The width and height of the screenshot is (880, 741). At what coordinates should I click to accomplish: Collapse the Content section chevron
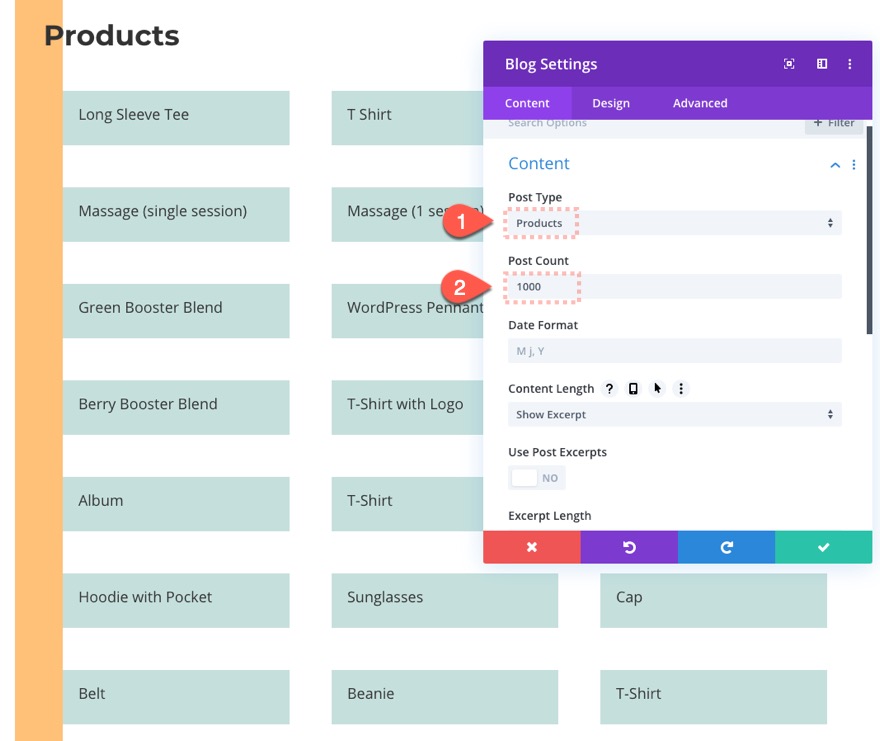[834, 163]
